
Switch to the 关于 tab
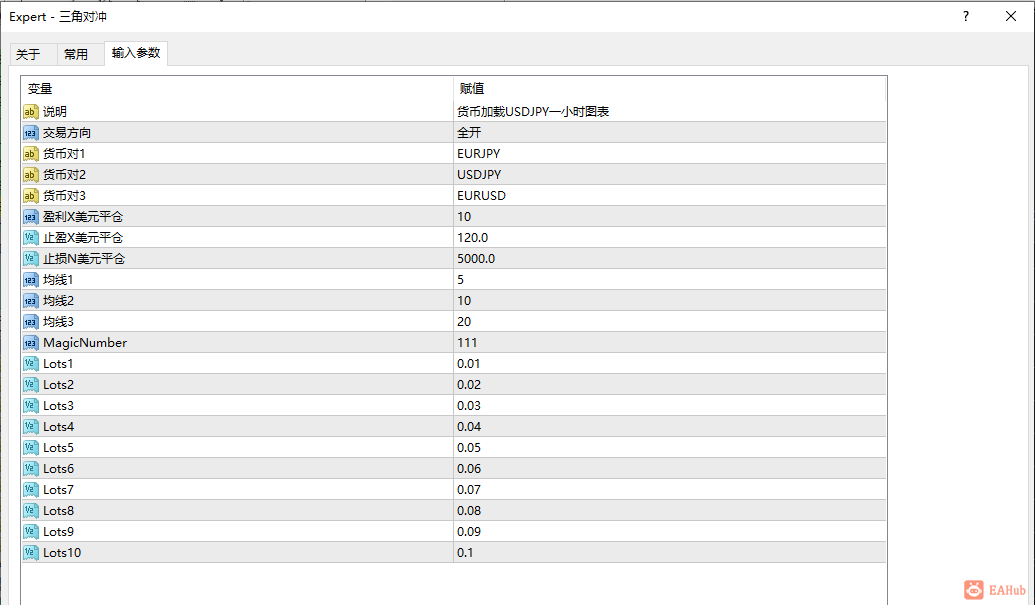tap(28, 54)
